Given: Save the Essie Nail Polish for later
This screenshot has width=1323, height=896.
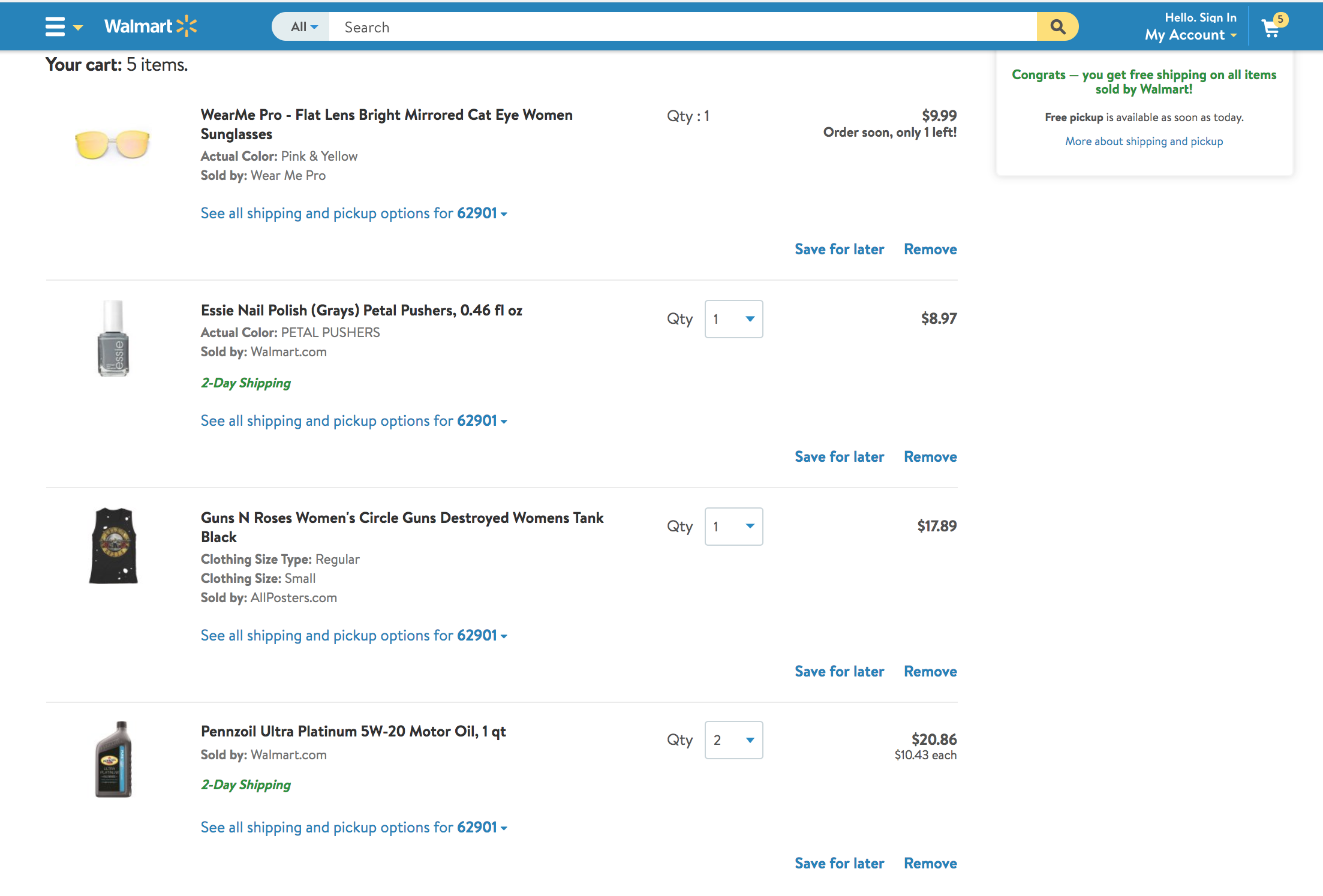Looking at the screenshot, I should tap(839, 457).
